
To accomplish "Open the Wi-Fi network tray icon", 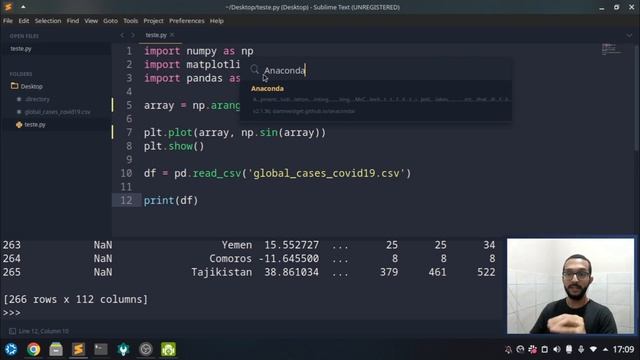I will [x=593, y=349].
